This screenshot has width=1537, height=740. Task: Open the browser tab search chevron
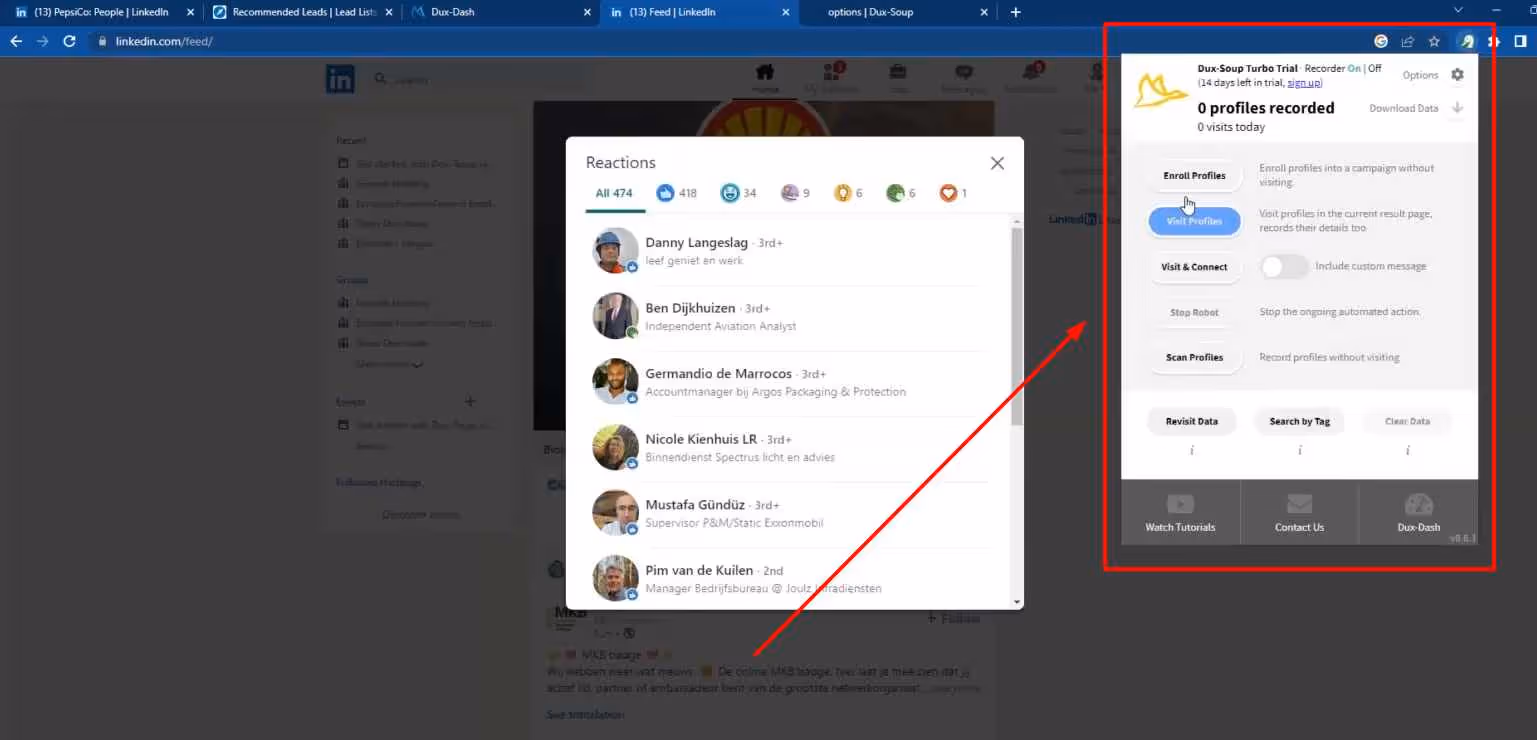click(x=1456, y=9)
